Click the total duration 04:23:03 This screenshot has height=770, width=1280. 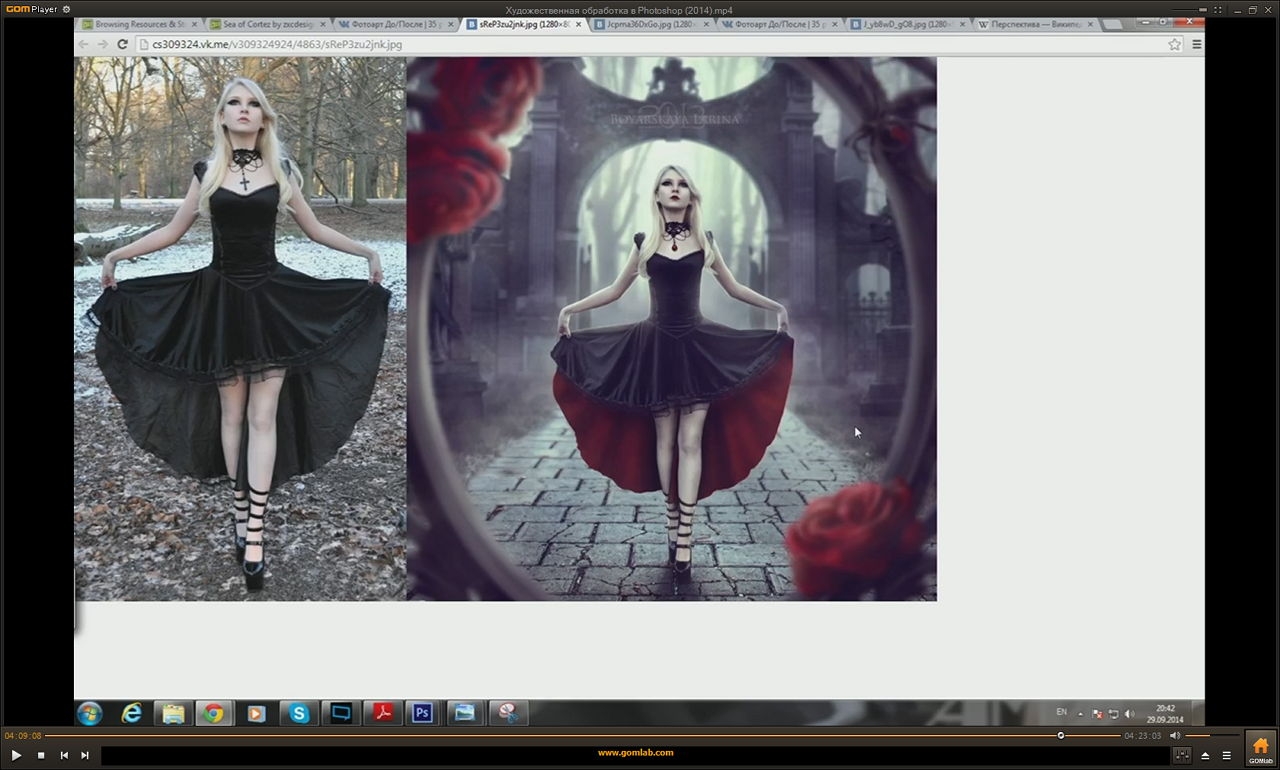(x=1143, y=736)
